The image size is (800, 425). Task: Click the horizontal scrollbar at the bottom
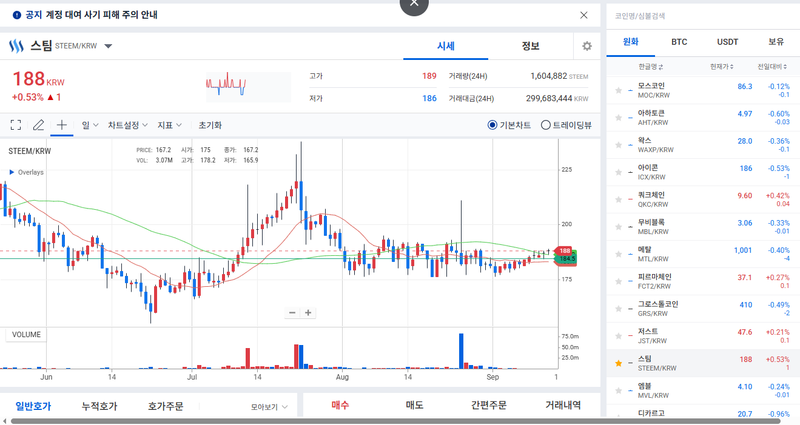point(395,421)
